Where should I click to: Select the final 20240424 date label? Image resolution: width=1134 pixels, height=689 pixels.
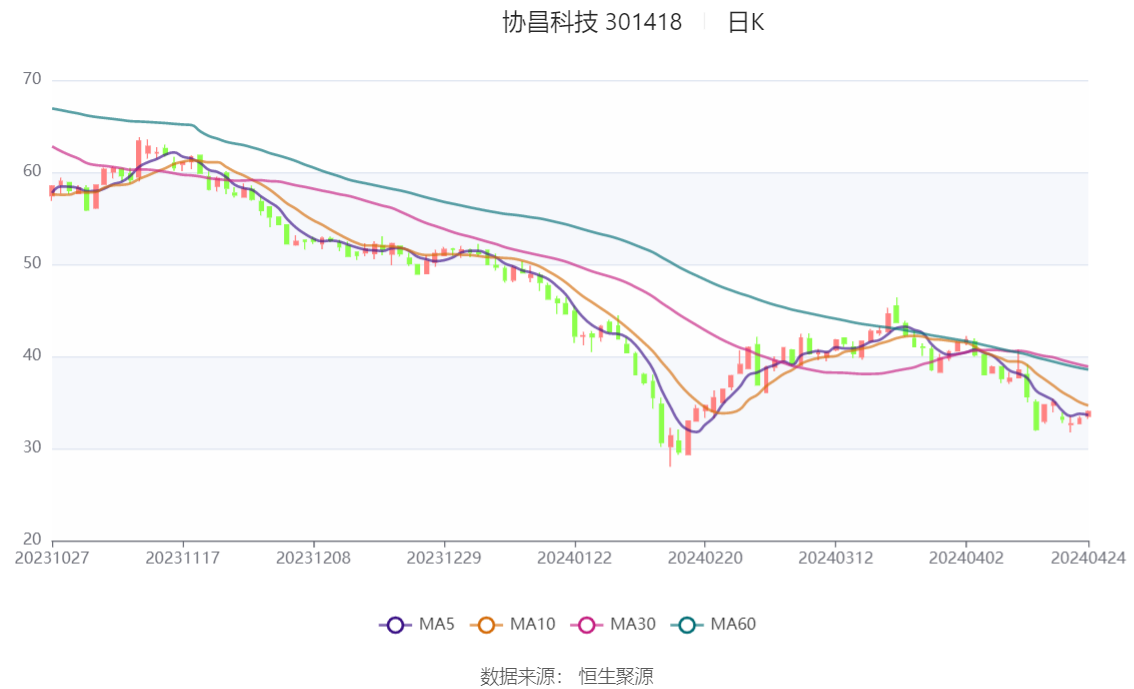click(x=1087, y=557)
